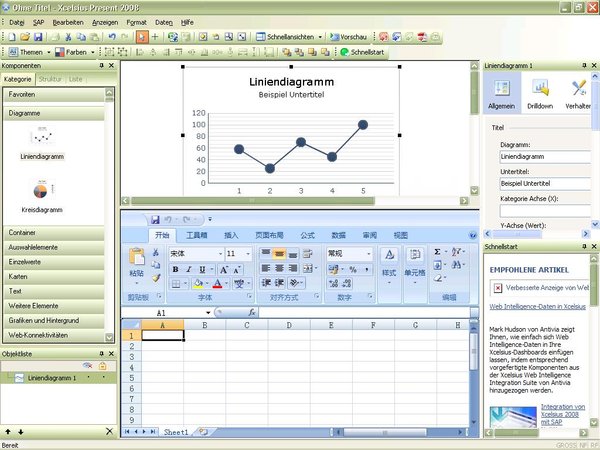
Task: Click the red font color button
Action: click(217, 284)
